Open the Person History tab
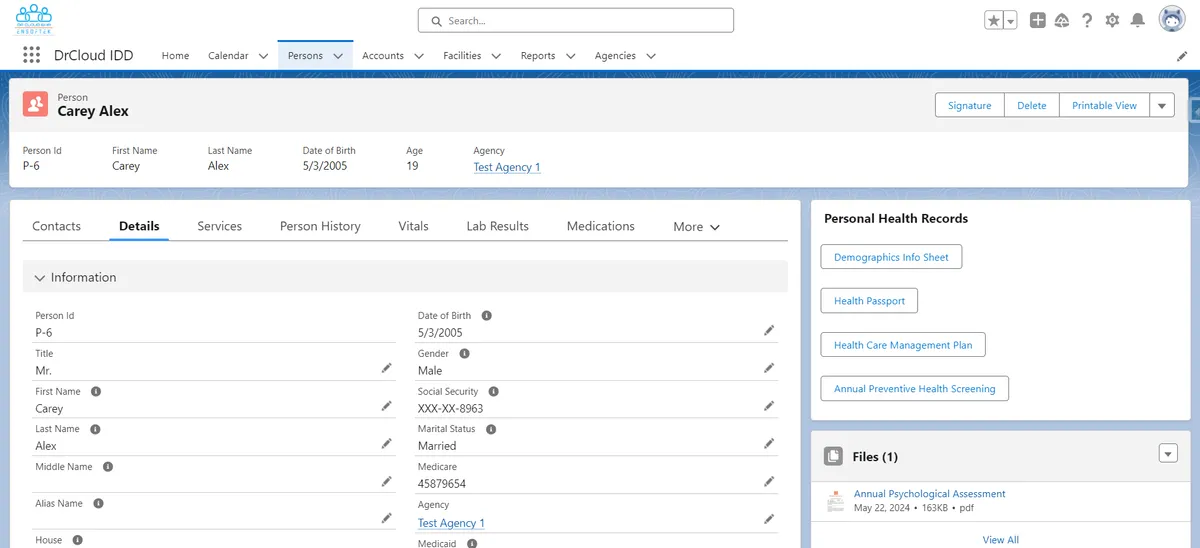 pyautogui.click(x=320, y=226)
